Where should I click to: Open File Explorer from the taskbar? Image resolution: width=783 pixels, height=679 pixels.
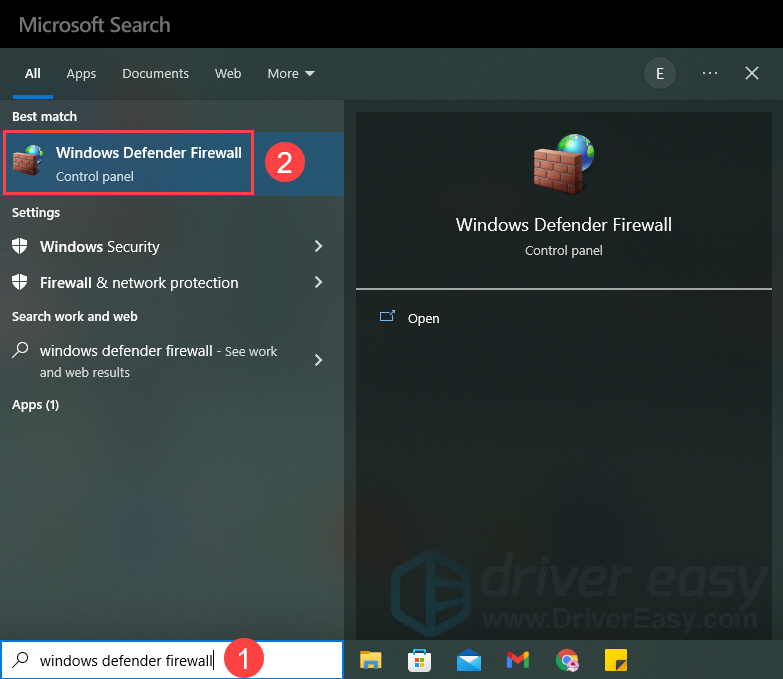(371, 659)
